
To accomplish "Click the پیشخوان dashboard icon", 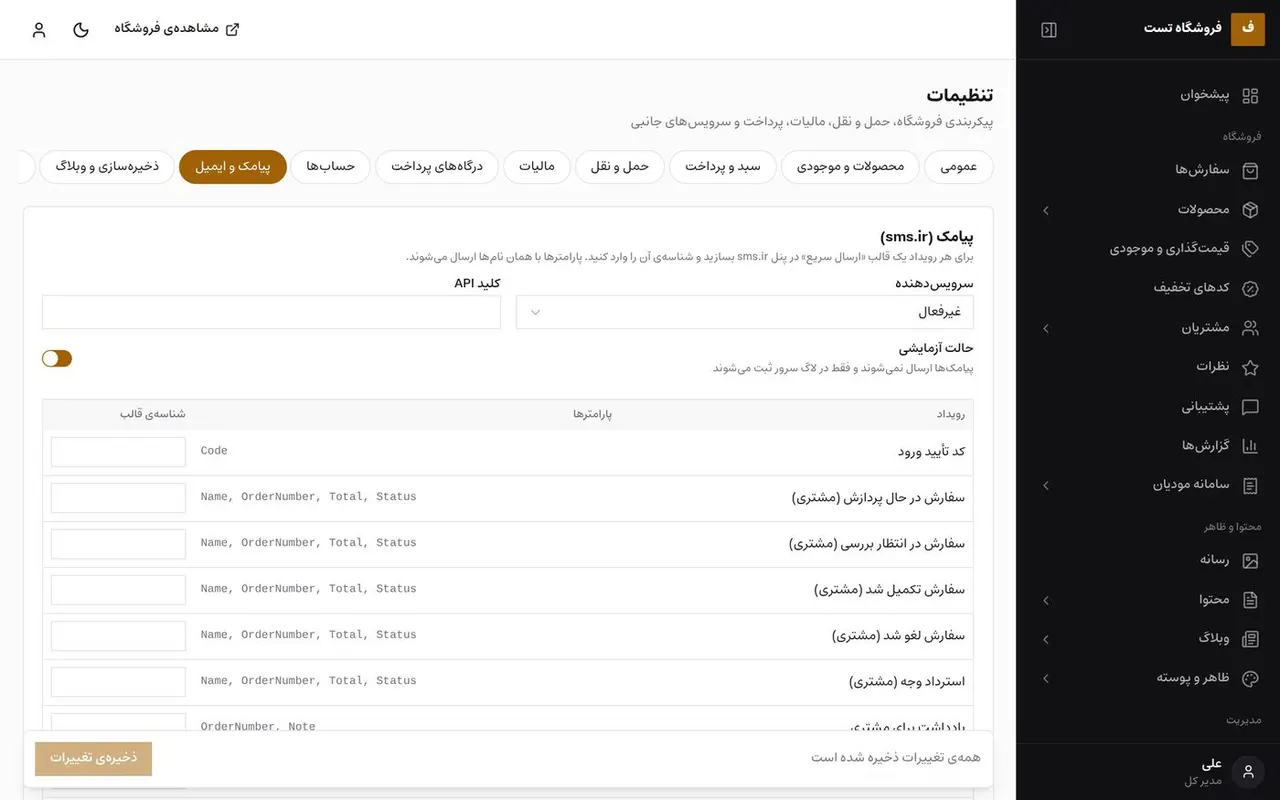I will pyautogui.click(x=1250, y=96).
